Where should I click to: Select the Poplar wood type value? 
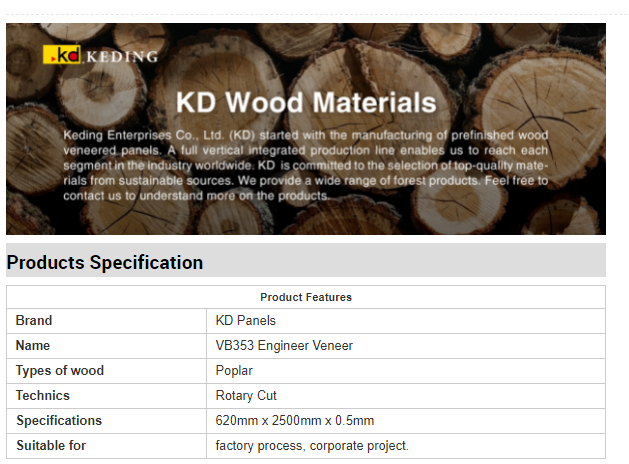233,371
